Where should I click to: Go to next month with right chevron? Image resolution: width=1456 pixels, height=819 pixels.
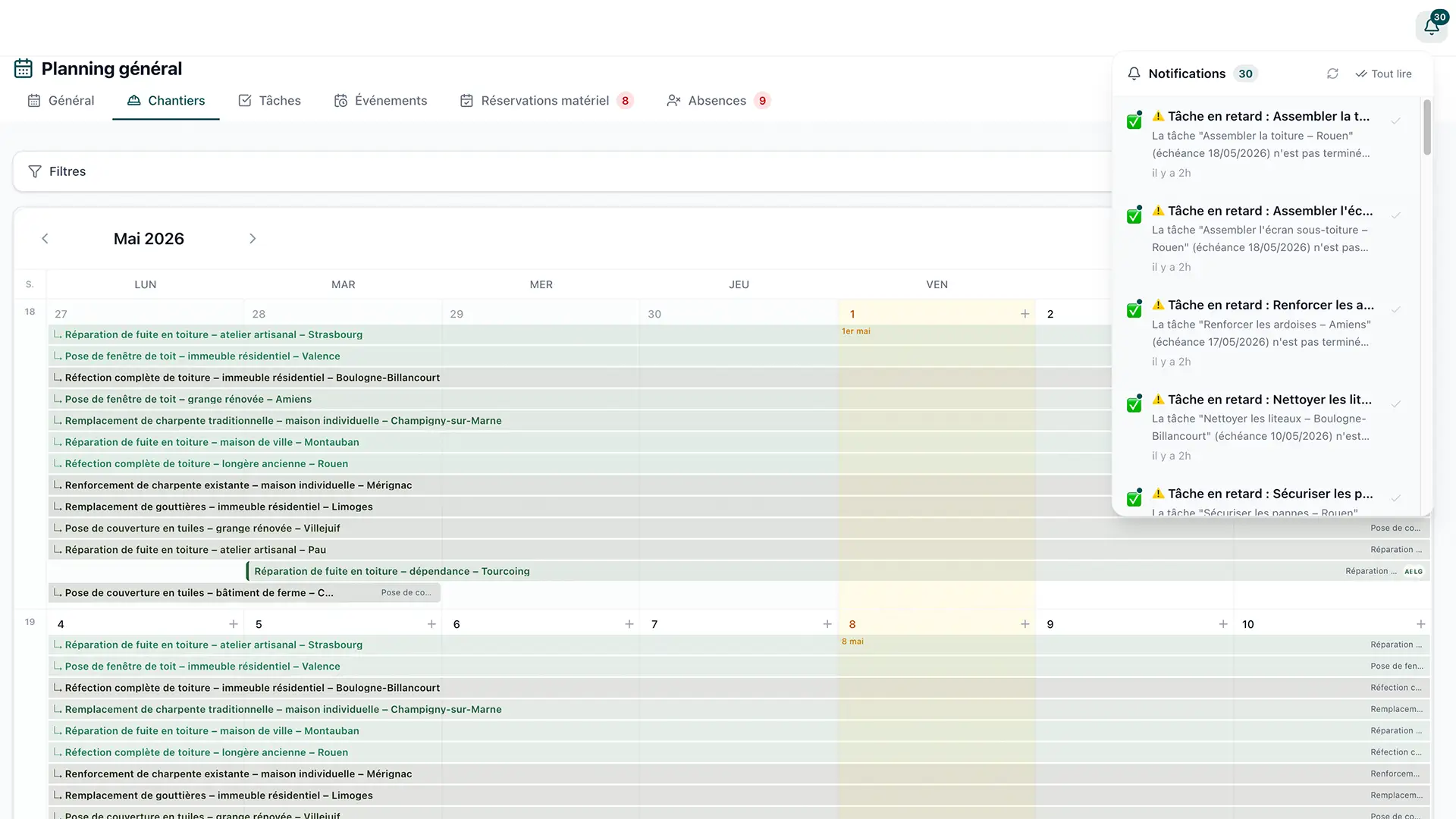coord(253,239)
